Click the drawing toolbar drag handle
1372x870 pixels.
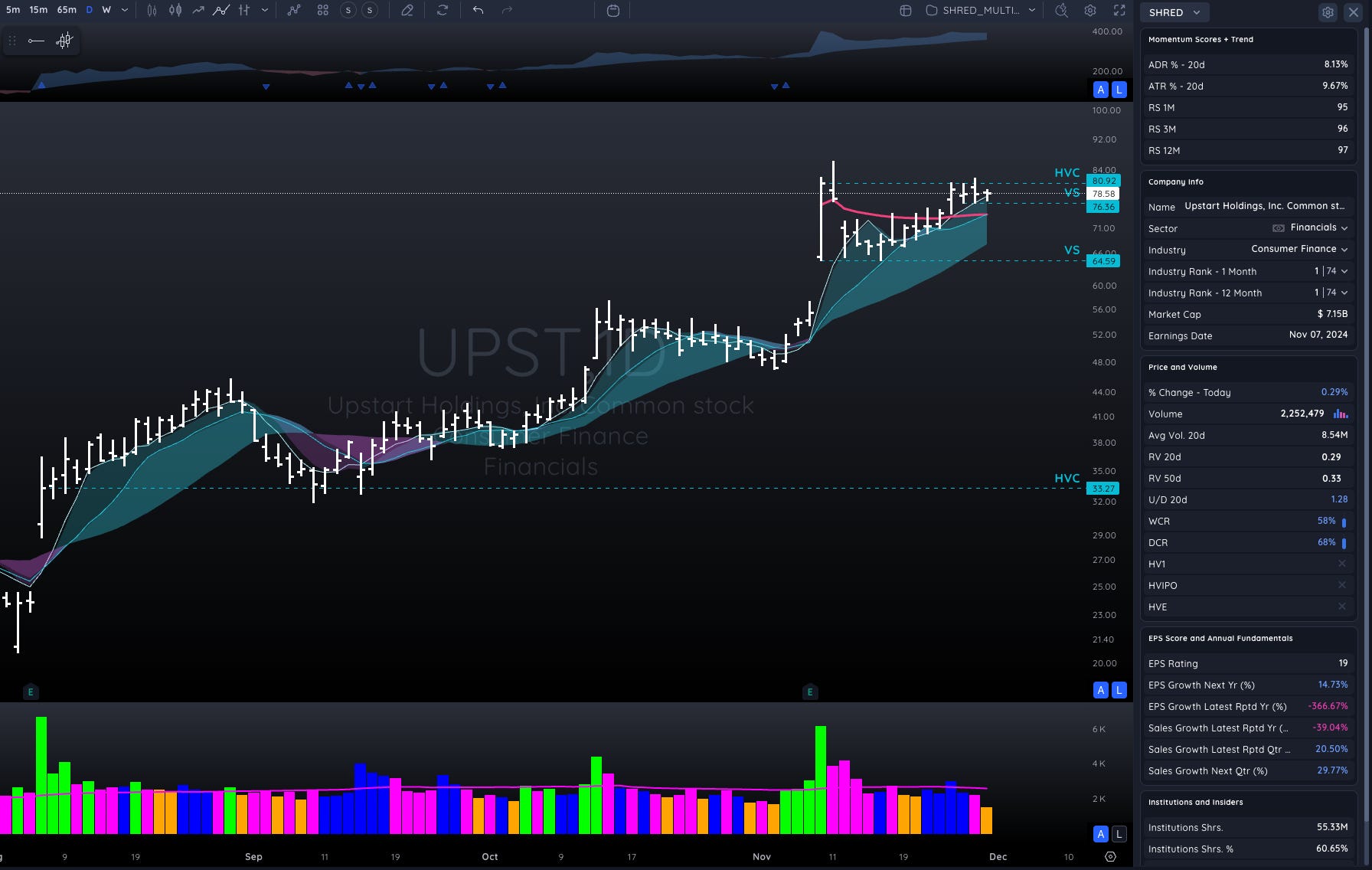coord(12,41)
